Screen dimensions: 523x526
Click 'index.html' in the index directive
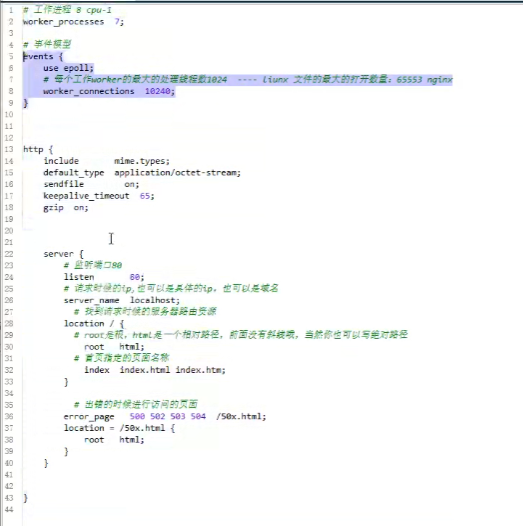point(145,370)
